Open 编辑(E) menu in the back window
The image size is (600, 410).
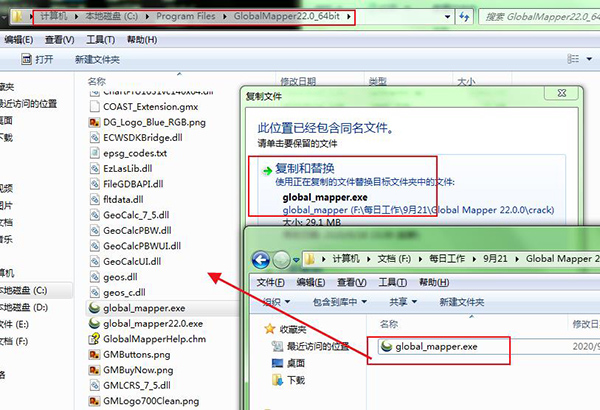pyautogui.click(x=19, y=39)
